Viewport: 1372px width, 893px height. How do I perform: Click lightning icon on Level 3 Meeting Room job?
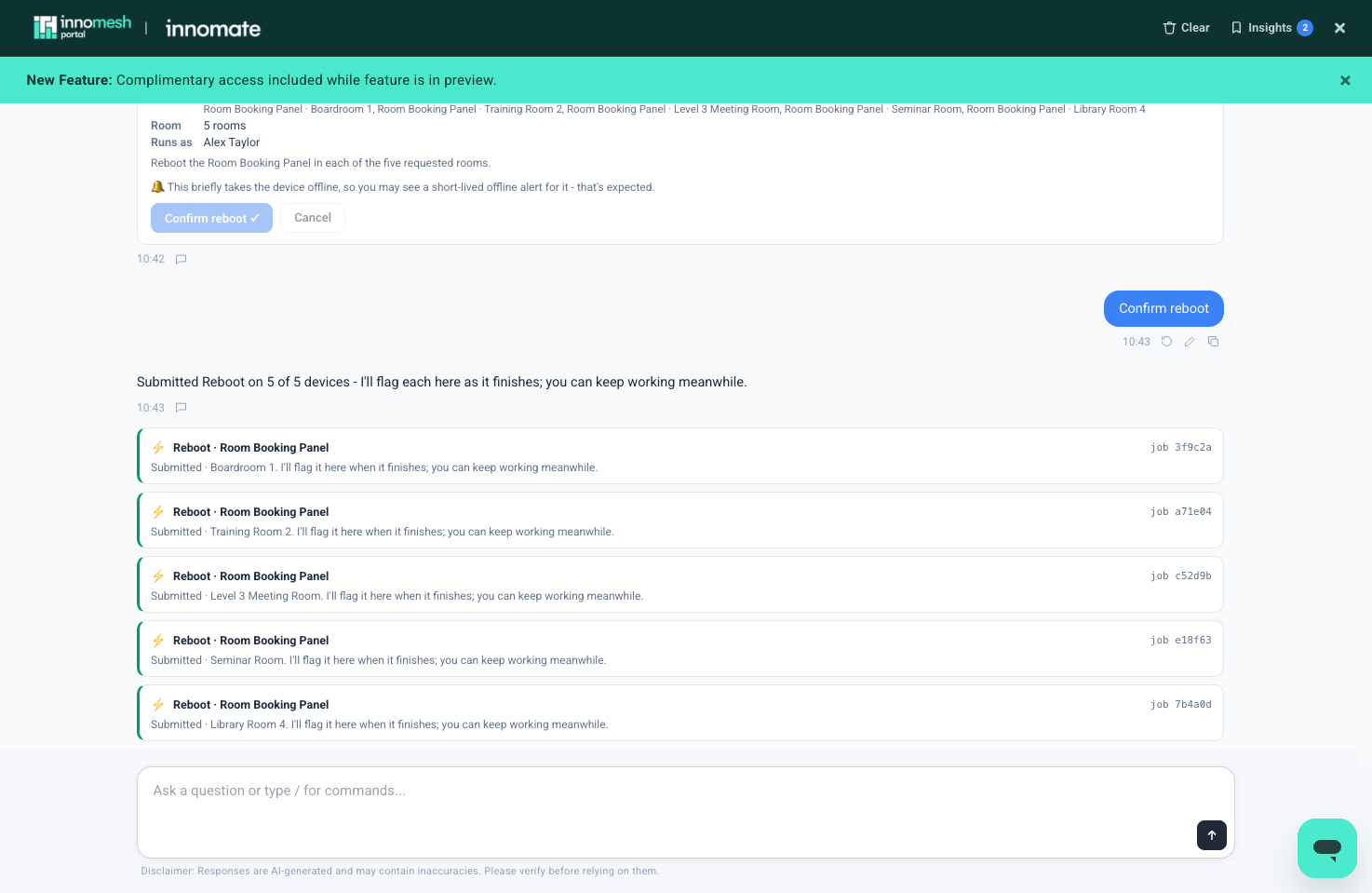(158, 576)
